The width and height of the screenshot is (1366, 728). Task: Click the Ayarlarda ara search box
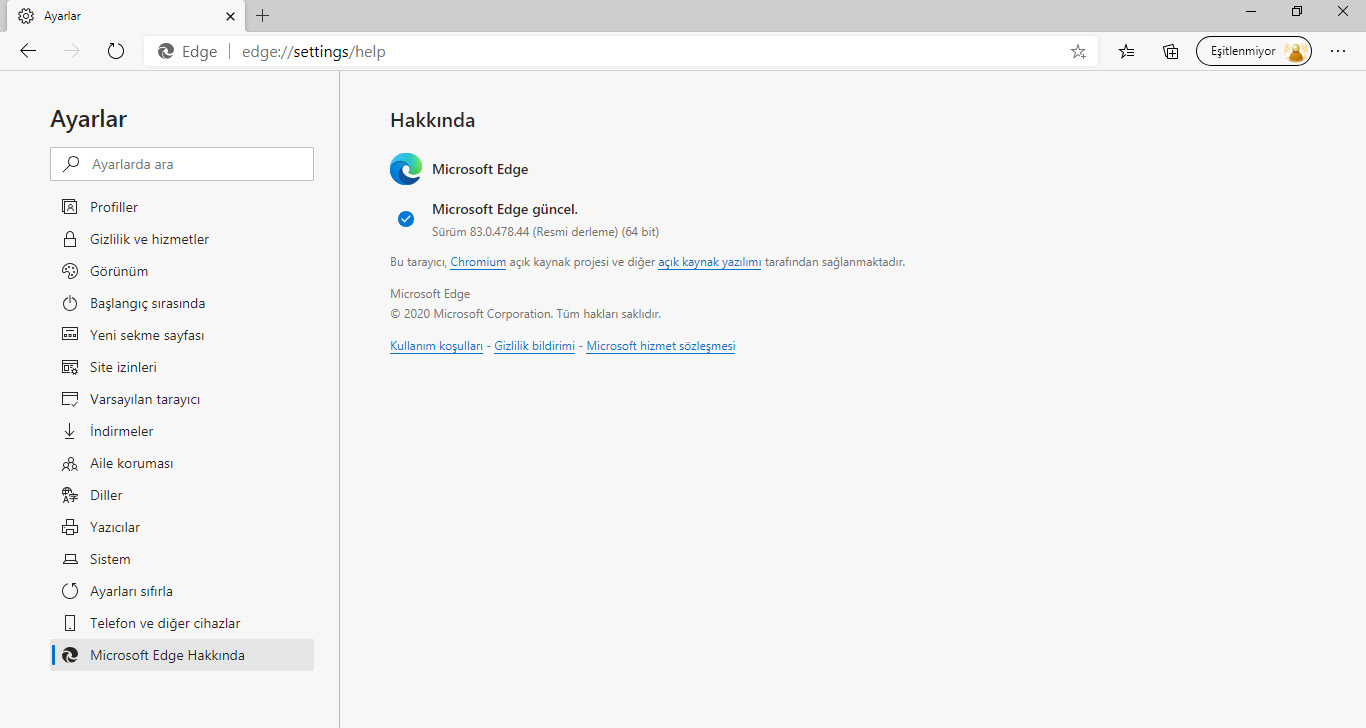[x=182, y=164]
